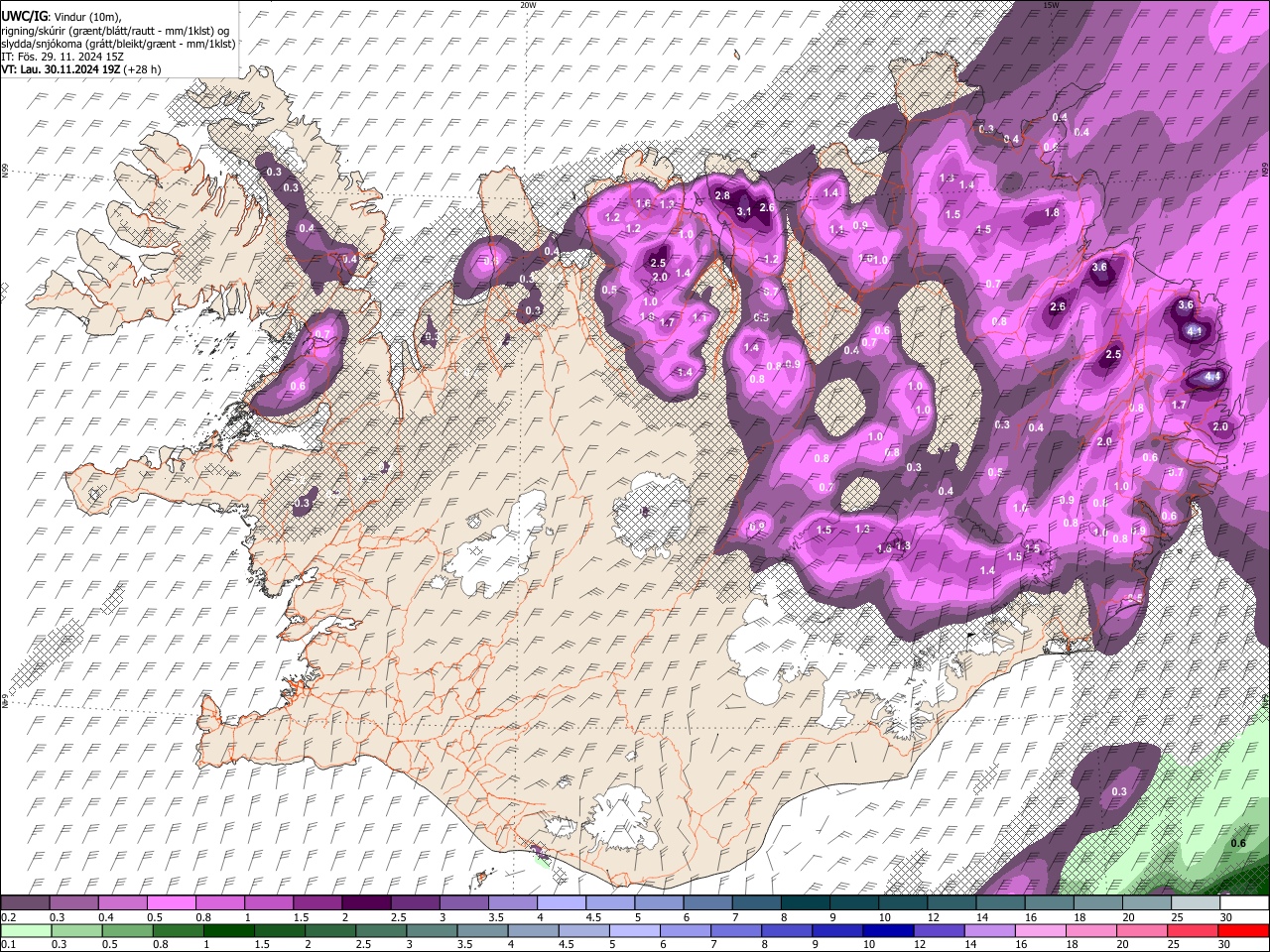Pick the deep blue 10–12 rain legend swatch
1270x952 pixels.
[x=887, y=930]
